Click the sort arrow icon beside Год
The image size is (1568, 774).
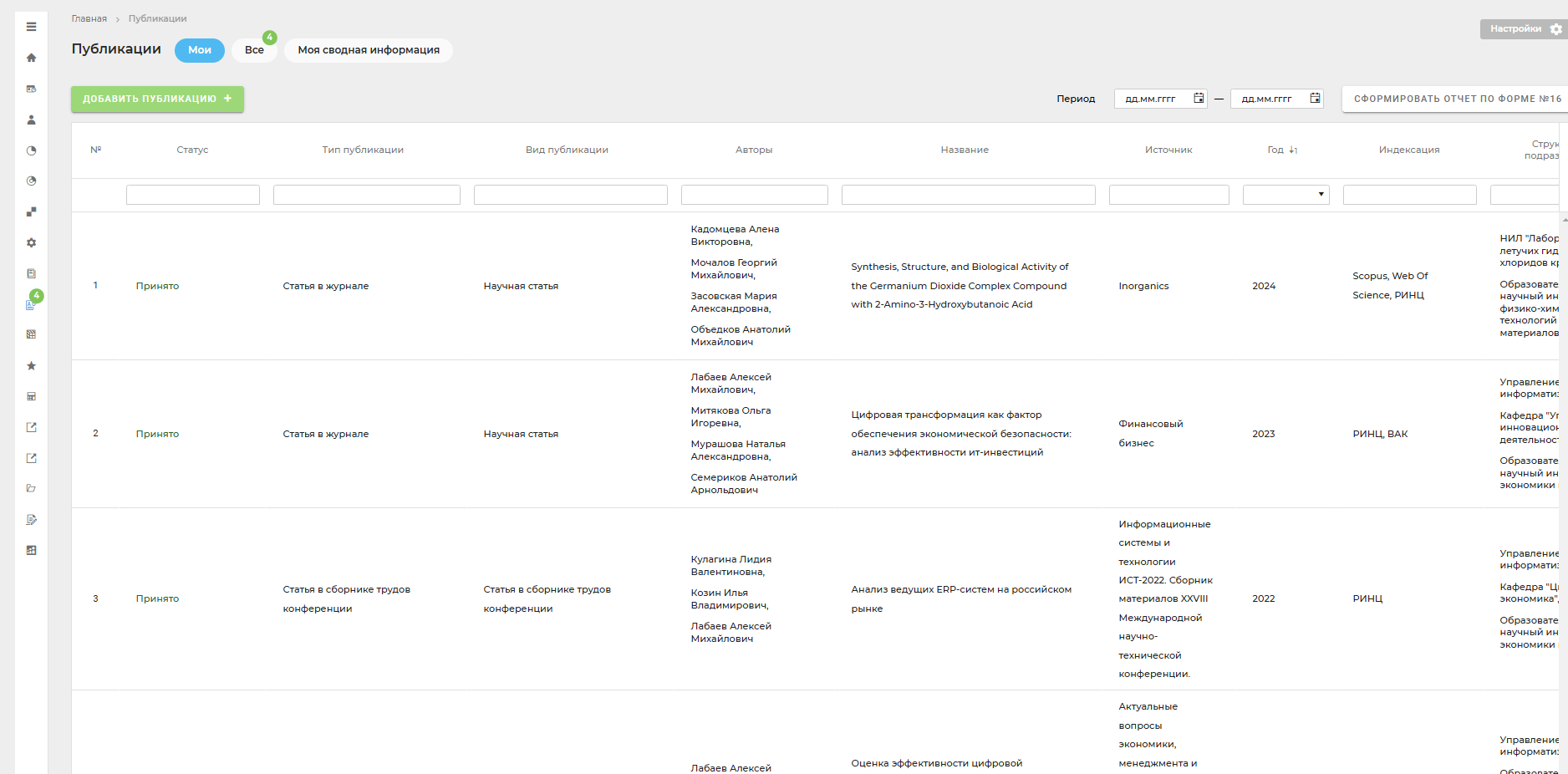click(x=1293, y=150)
